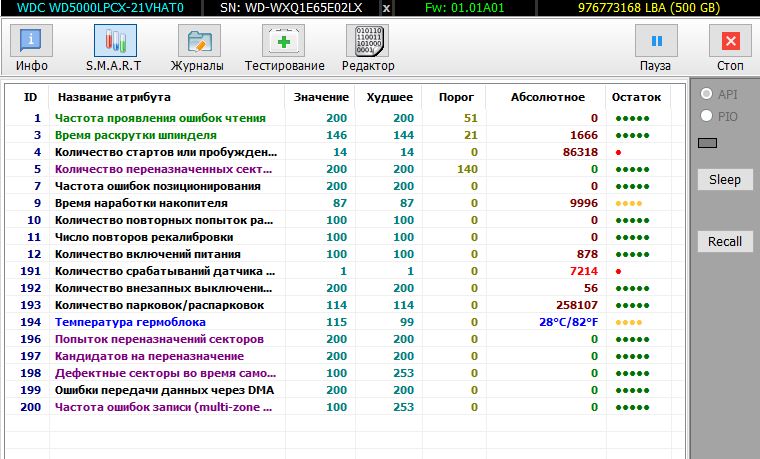Select row Частота проявления ошибок чтения
760x459 pixels.
coord(345,118)
